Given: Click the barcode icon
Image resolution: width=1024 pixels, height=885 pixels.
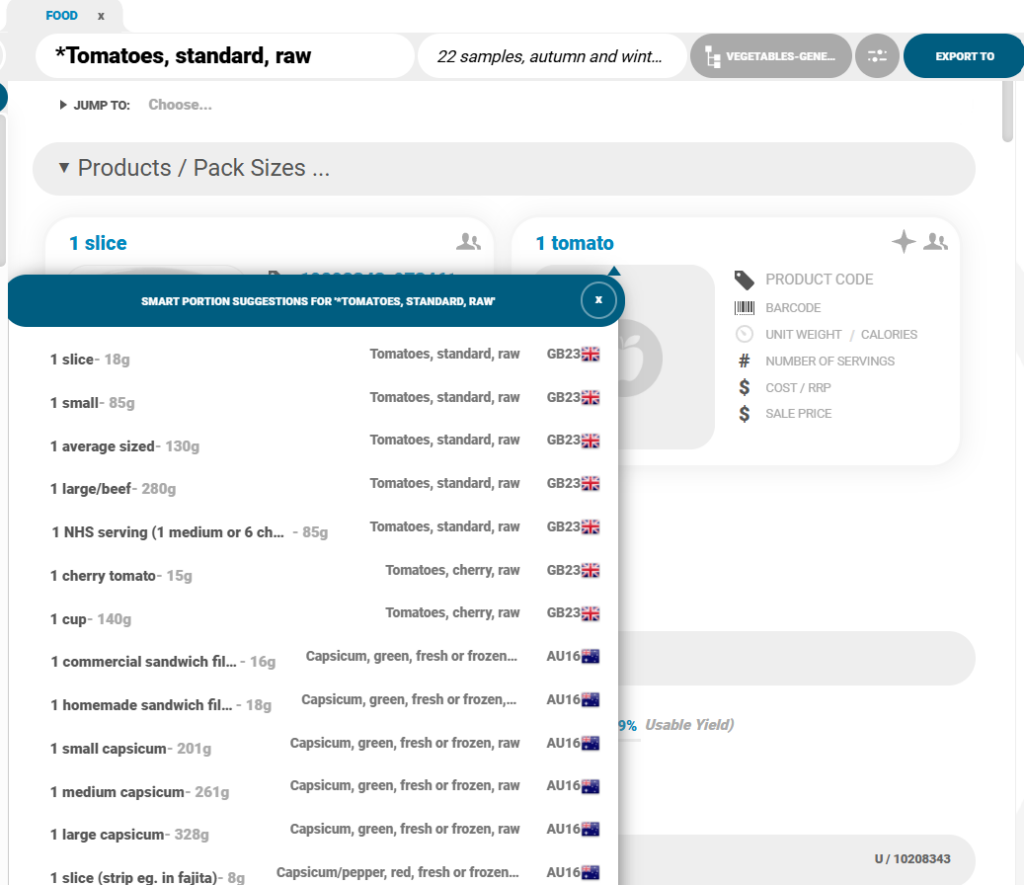Looking at the screenshot, I should 744,308.
